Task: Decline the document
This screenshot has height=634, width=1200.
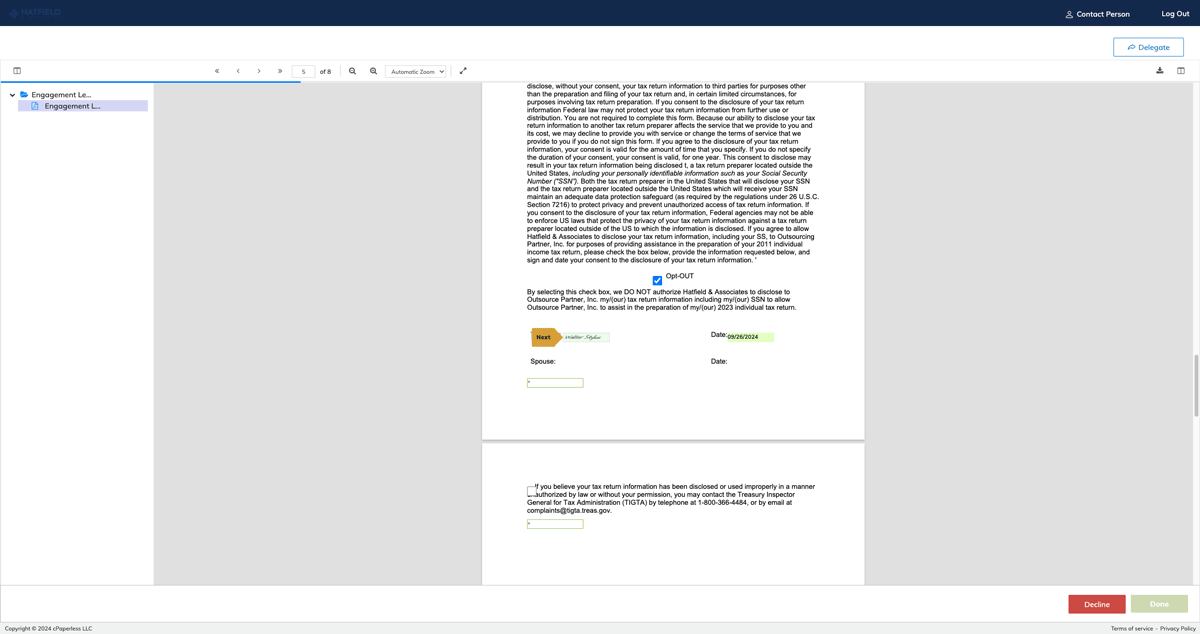Action: [x=1096, y=604]
